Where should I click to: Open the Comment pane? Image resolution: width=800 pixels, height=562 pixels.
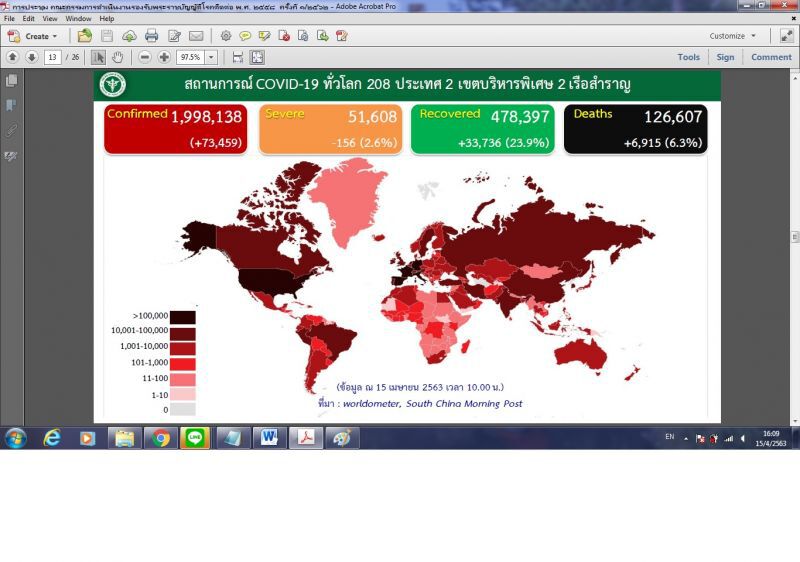pos(771,57)
